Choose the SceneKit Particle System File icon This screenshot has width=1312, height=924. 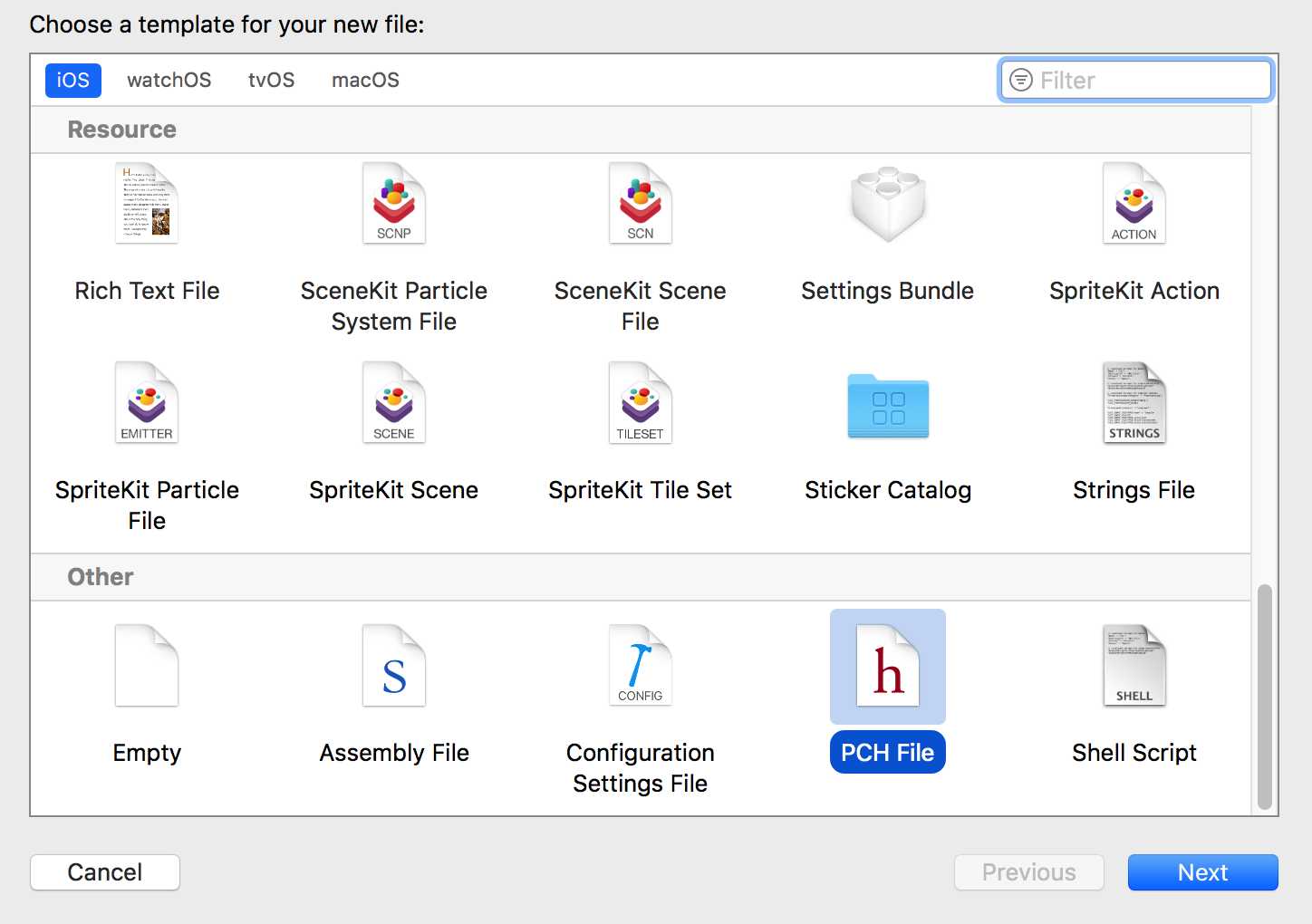pos(394,203)
